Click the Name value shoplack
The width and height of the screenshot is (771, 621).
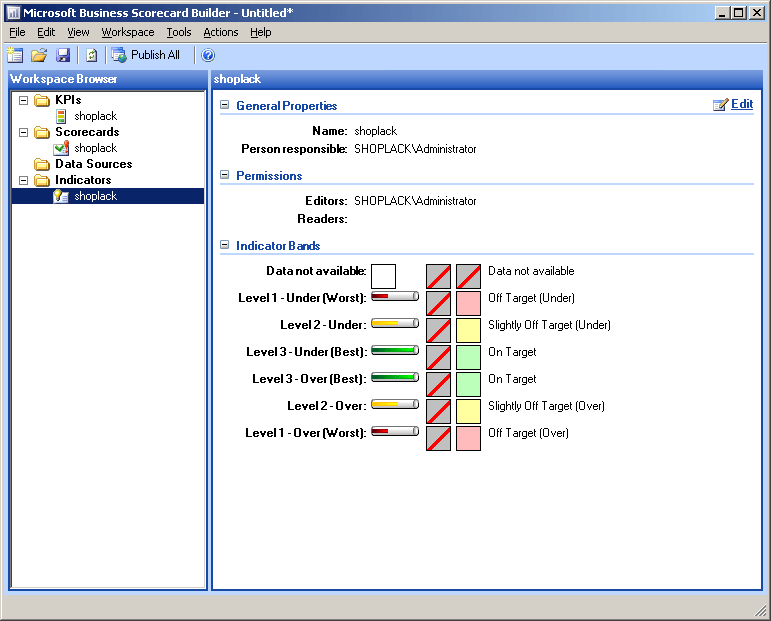coord(376,131)
